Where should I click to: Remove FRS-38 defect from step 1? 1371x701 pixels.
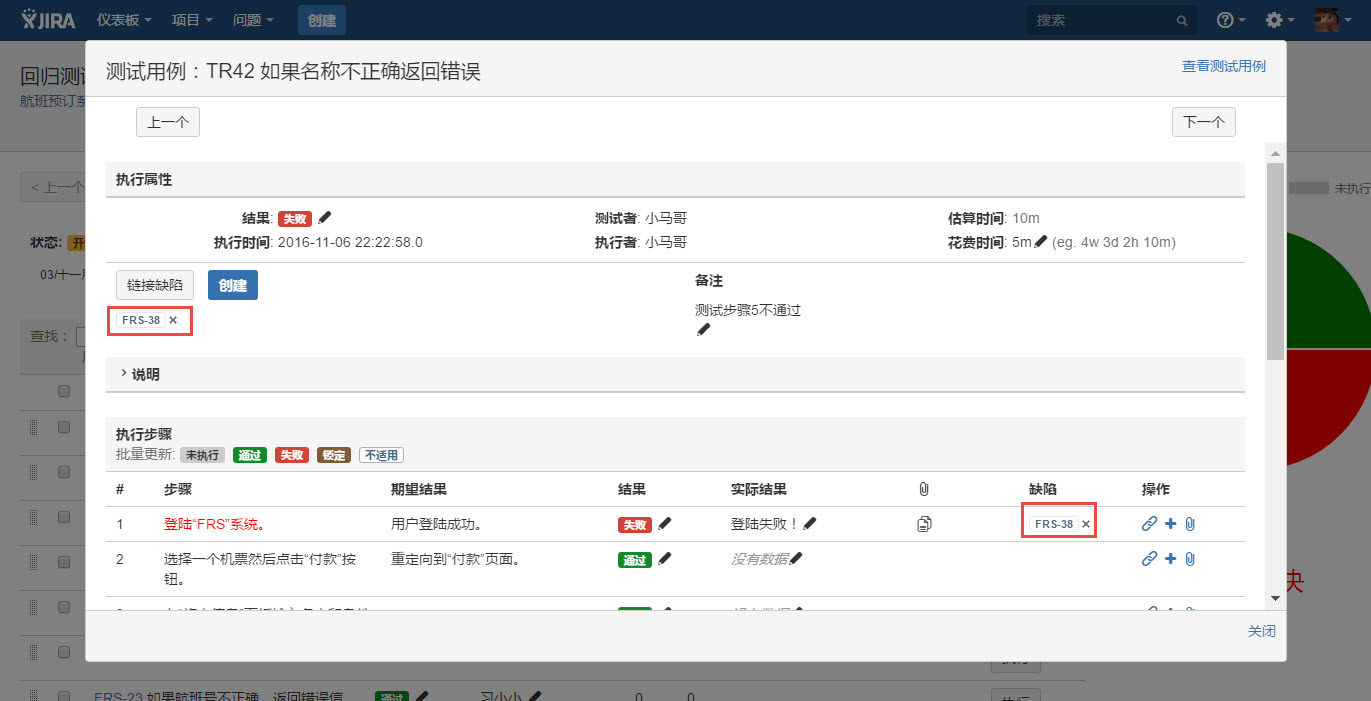pyautogui.click(x=1086, y=524)
